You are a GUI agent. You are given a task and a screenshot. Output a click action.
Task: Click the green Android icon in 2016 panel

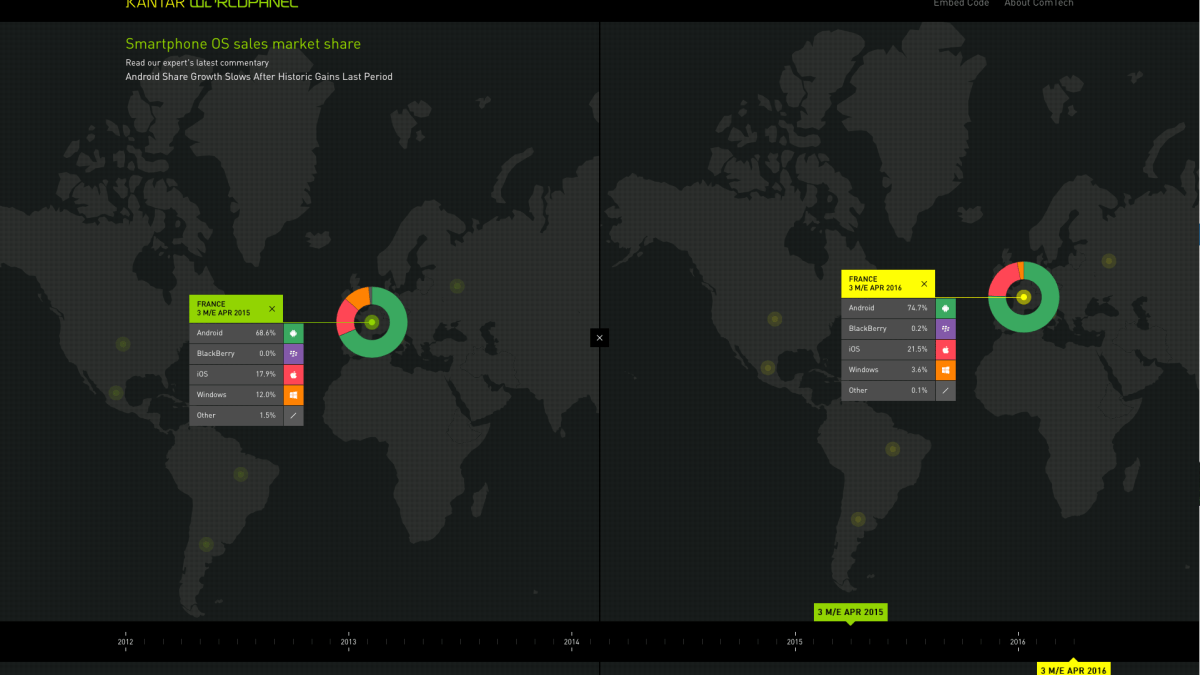tap(945, 308)
